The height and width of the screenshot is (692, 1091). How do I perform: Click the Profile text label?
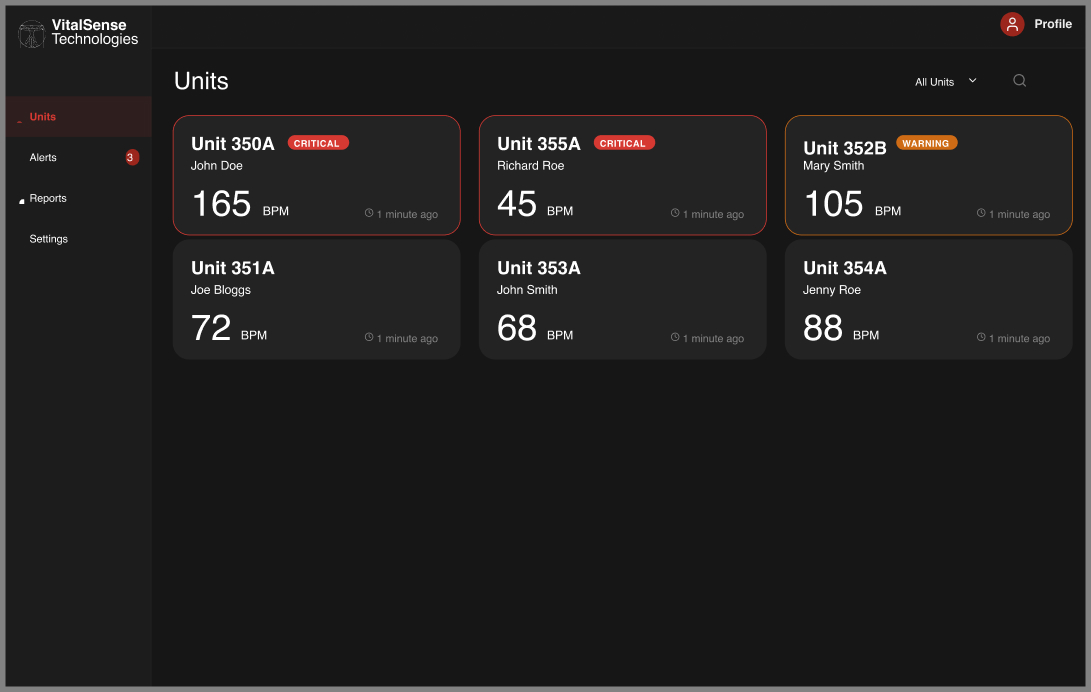(1053, 24)
